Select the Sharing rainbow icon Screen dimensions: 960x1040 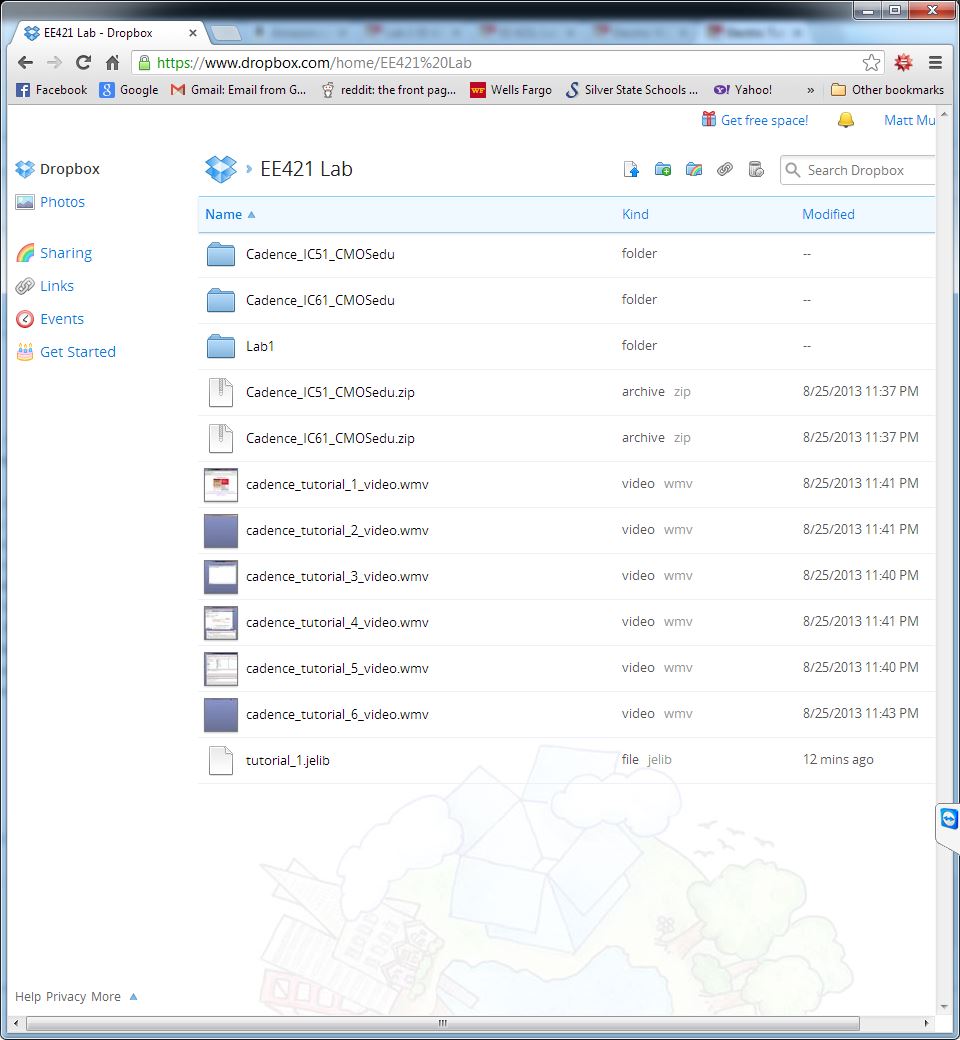(25, 253)
